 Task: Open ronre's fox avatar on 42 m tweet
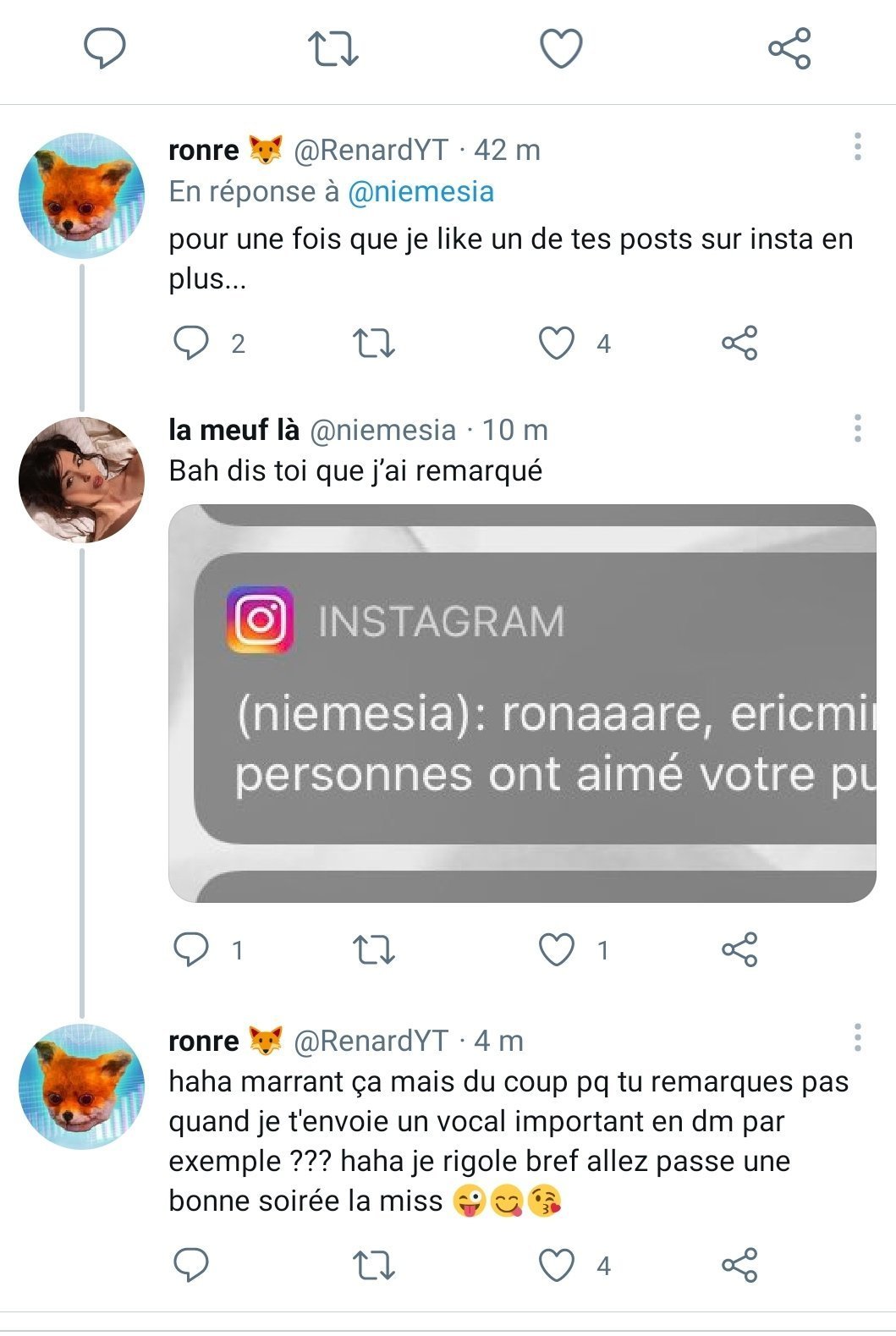[81, 195]
